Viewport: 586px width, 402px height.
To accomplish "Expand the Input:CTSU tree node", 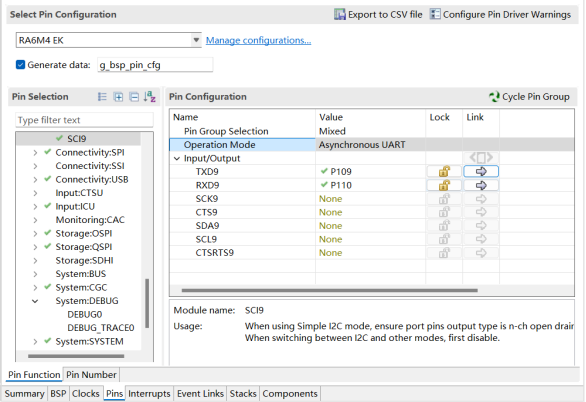I will click(35, 193).
